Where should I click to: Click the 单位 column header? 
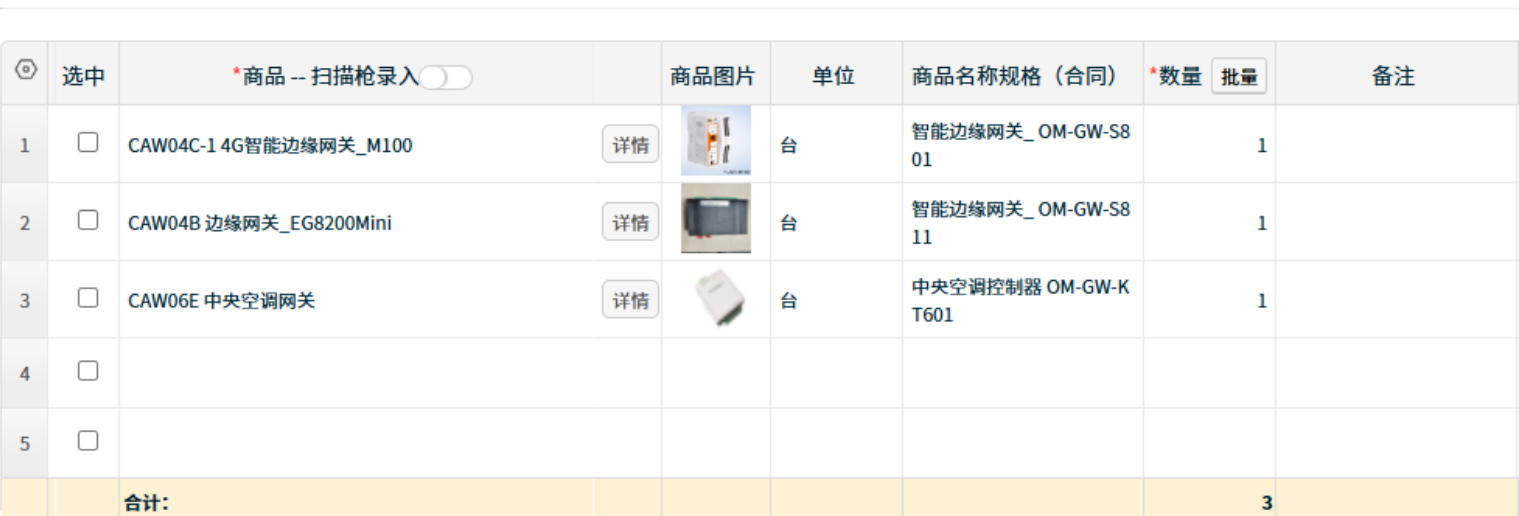click(833, 76)
